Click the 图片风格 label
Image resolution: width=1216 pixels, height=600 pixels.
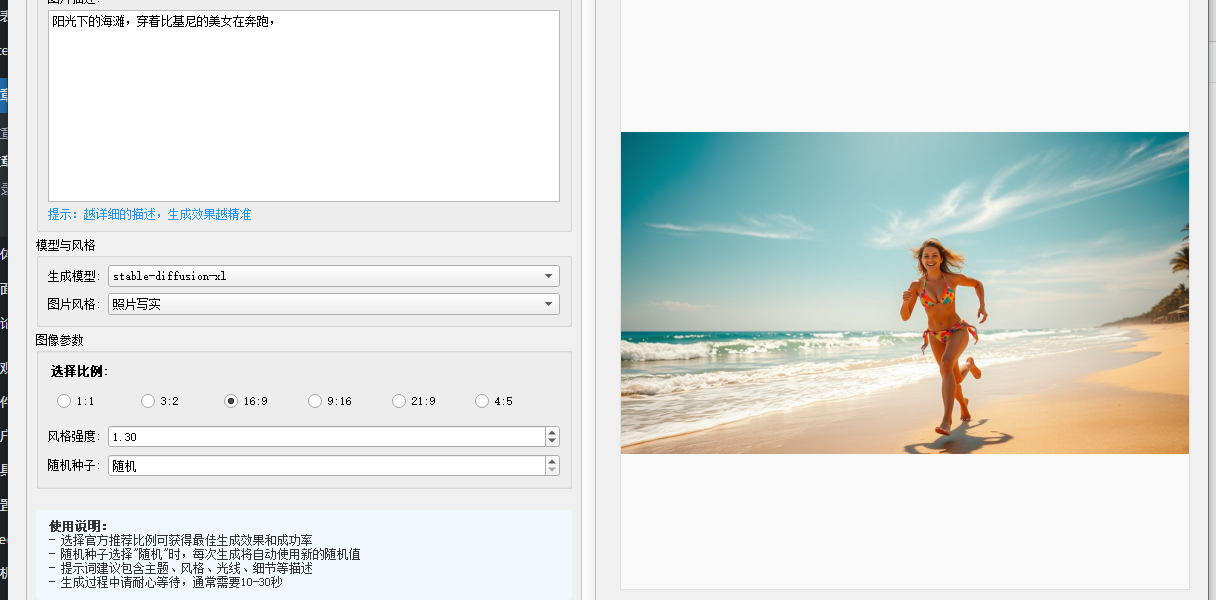pyautogui.click(x=74, y=304)
